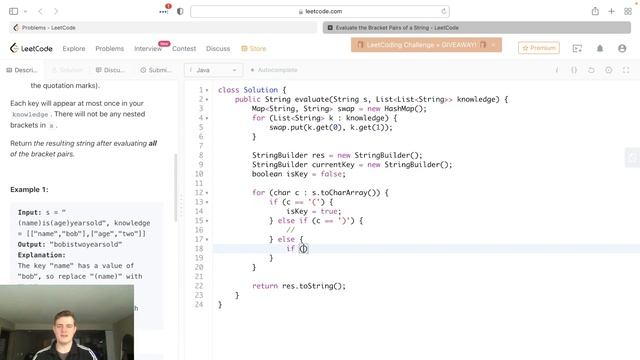The image size is (640, 360).
Task: Click the curly braces format icon
Action: pos(574,70)
